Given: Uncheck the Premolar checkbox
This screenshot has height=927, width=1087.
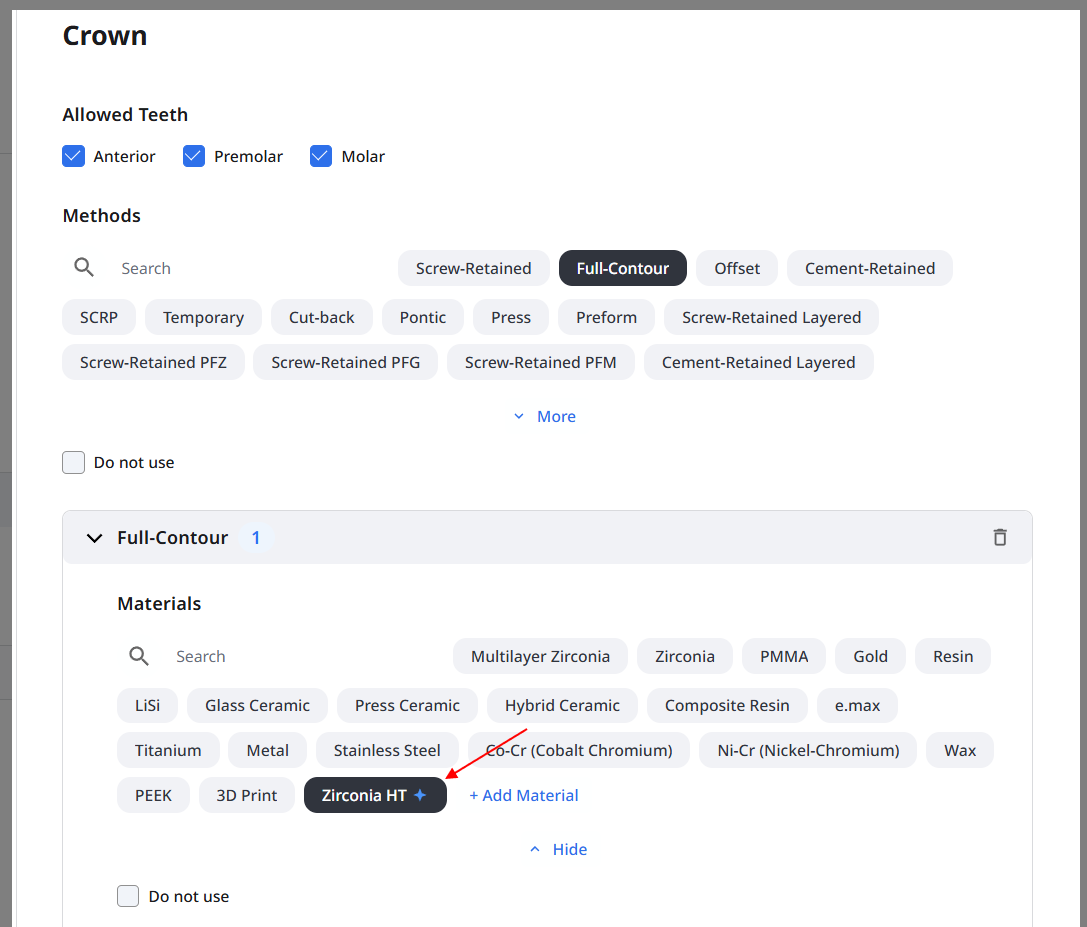Looking at the screenshot, I should coord(193,156).
